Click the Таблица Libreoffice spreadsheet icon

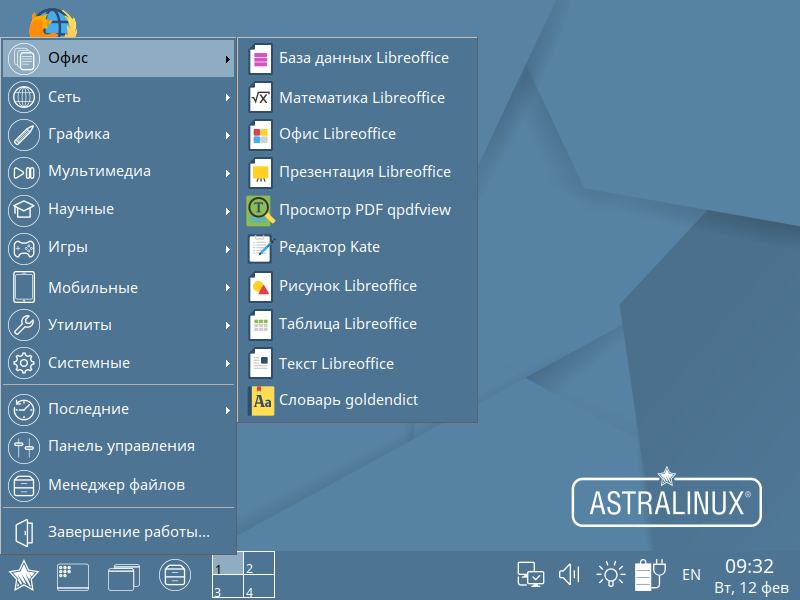pos(260,324)
